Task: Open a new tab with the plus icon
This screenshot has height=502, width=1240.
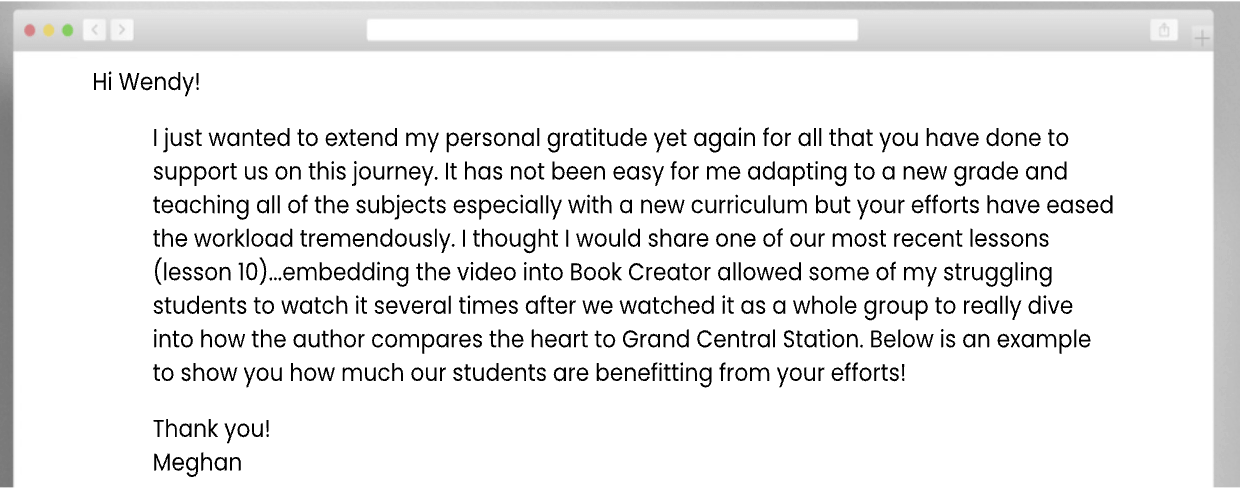Action: tap(1202, 38)
